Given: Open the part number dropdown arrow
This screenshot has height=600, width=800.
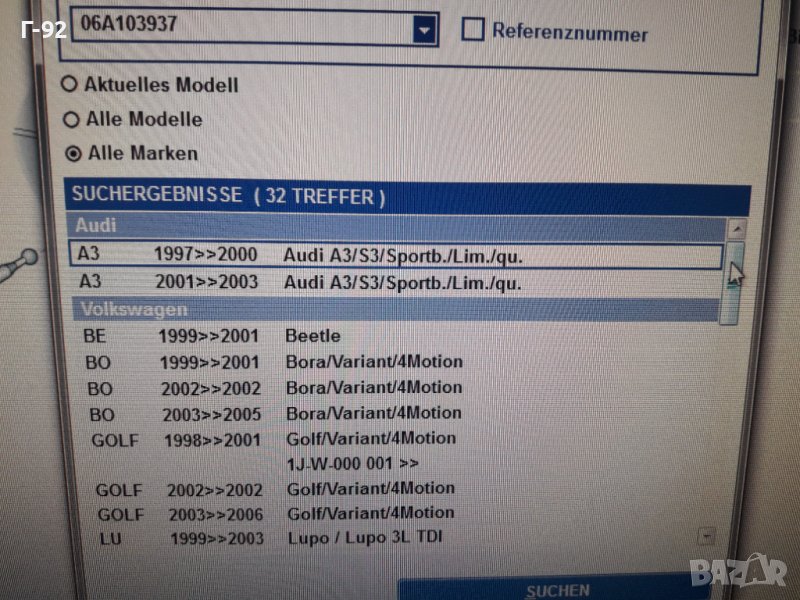Looking at the screenshot, I should pyautogui.click(x=426, y=31).
